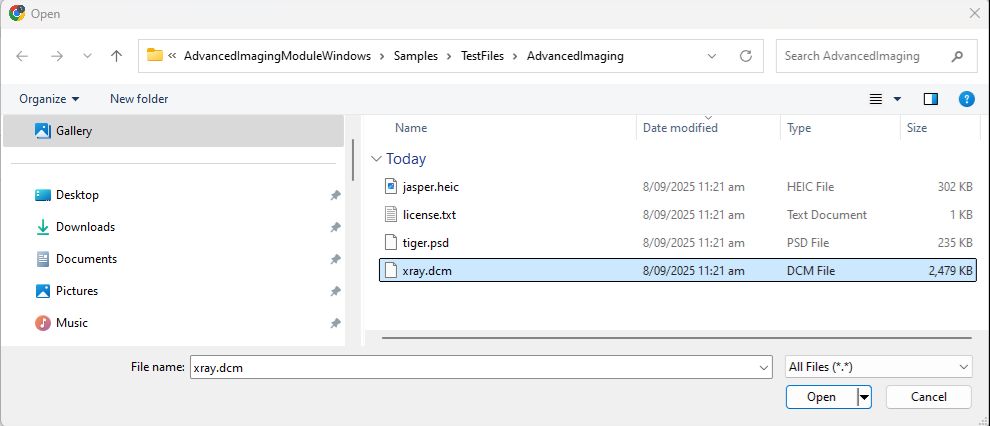
Task: Click the Documents icon in sidebar
Action: [x=42, y=259]
